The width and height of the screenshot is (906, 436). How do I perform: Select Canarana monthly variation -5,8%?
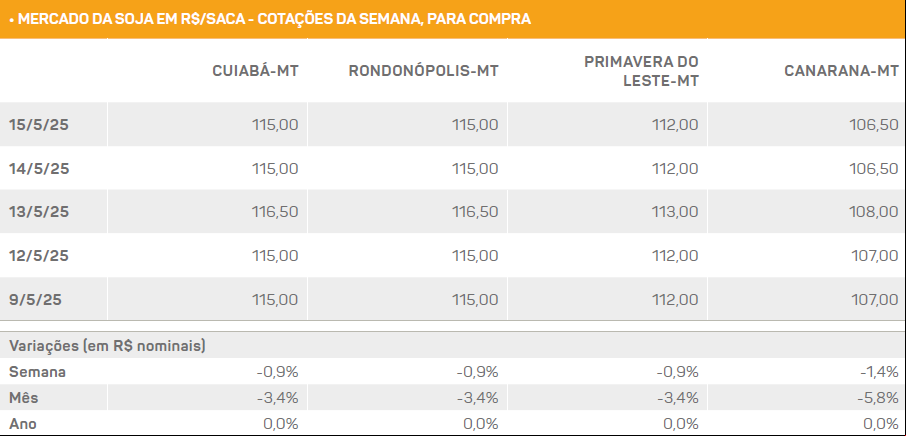(x=878, y=398)
